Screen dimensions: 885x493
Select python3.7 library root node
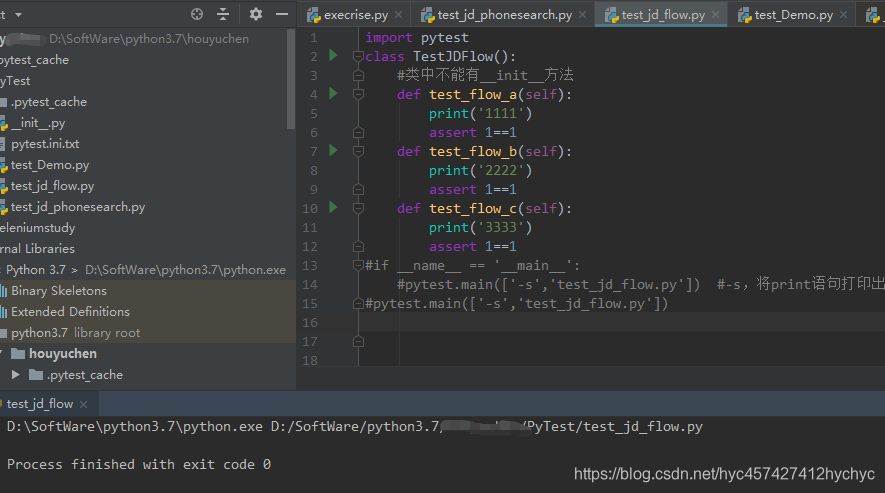coord(75,333)
